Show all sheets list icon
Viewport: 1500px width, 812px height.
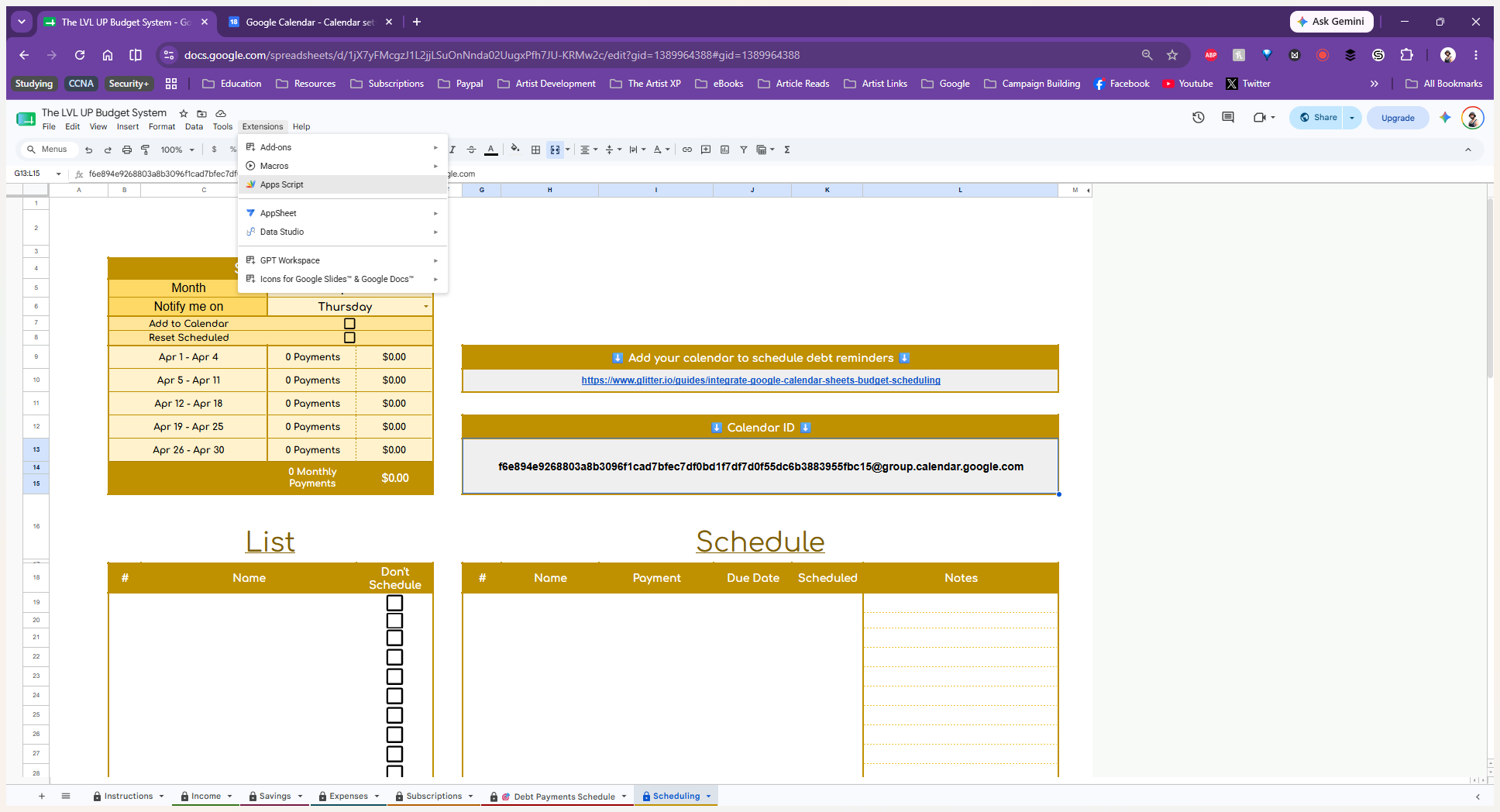tap(66, 796)
